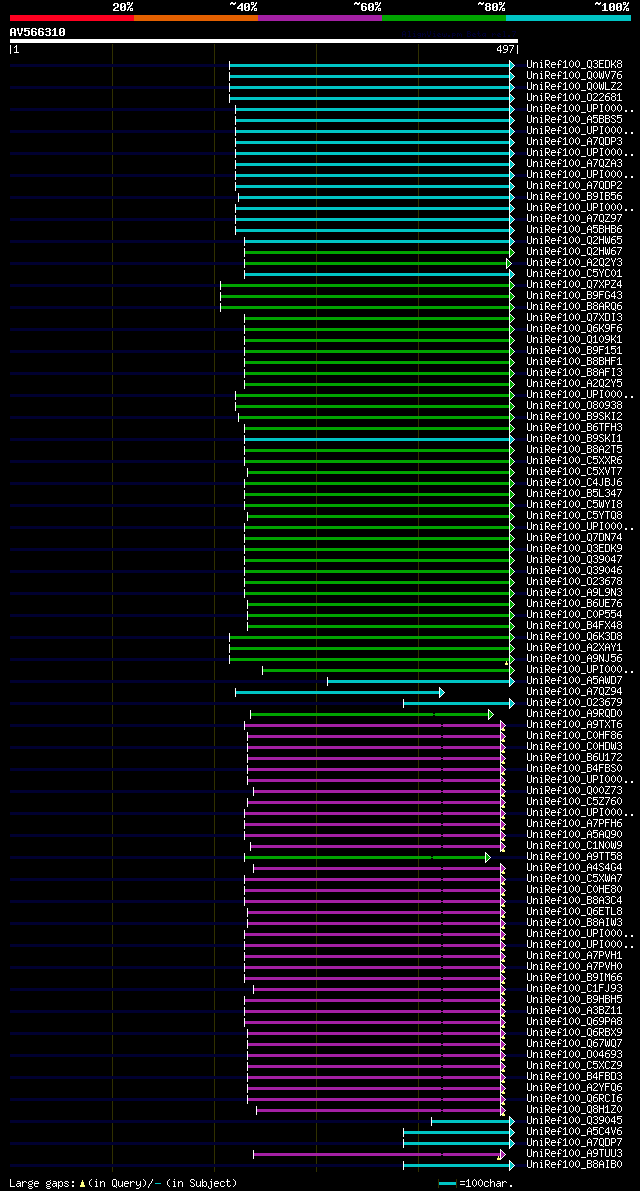Select the UniRef100_B9FG43 label
640x1191 pixels.
(574, 296)
